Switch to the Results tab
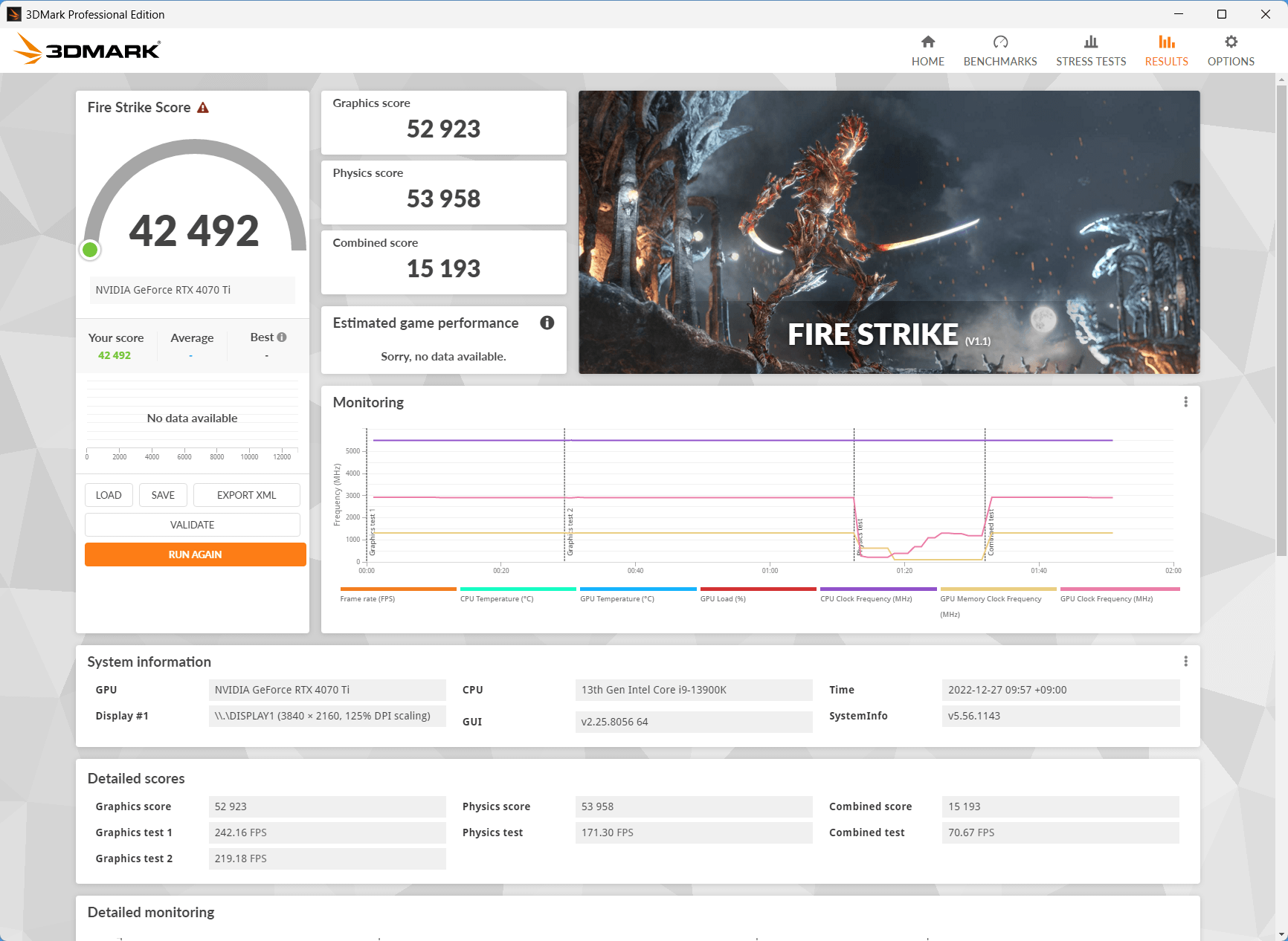Viewport: 1288px width, 941px height. click(1166, 51)
